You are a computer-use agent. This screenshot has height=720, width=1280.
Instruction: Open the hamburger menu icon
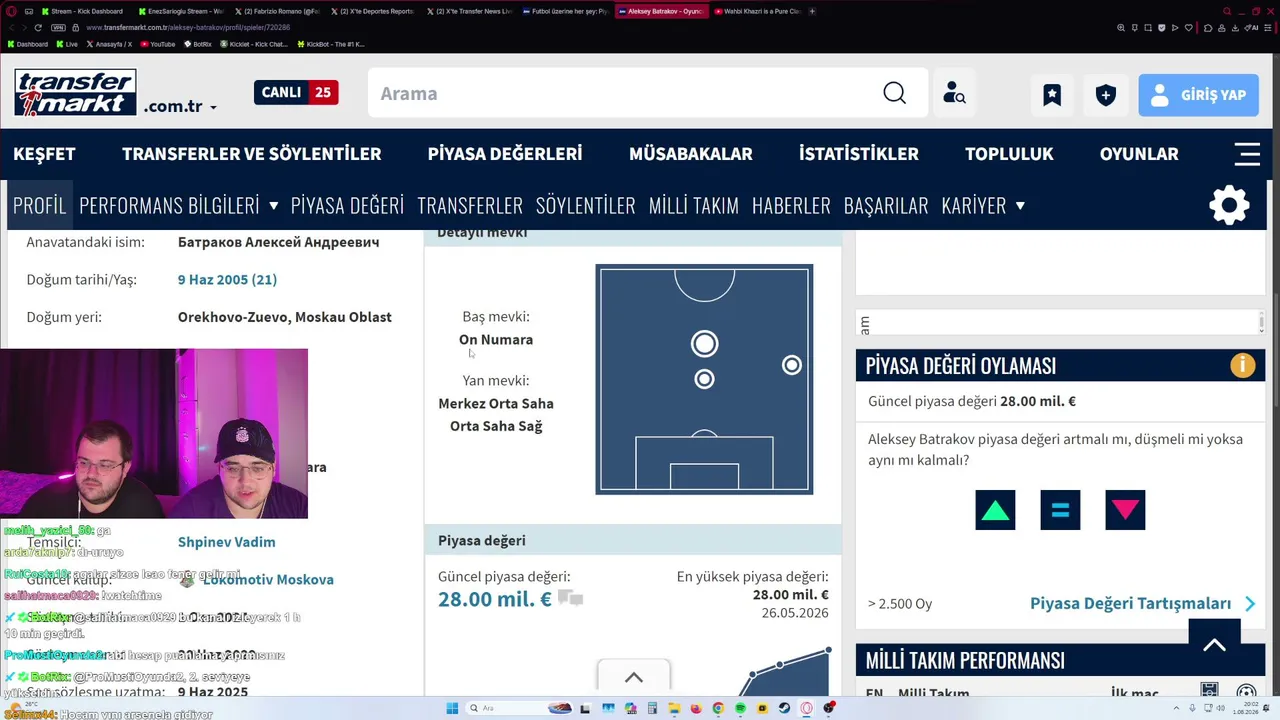[1247, 154]
